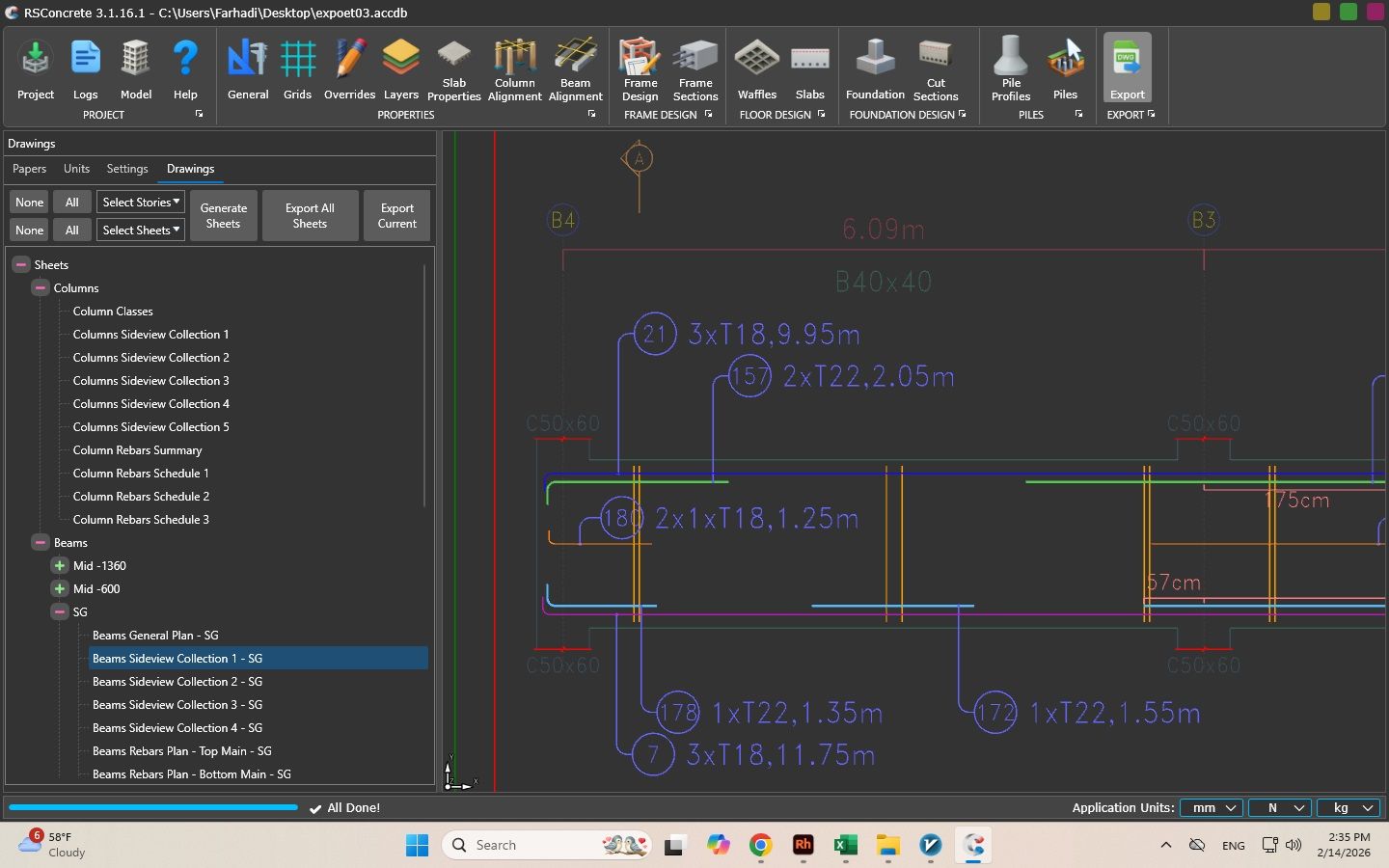Viewport: 1389px width, 868px height.
Task: Select Column Rebars Schedule 2 sheet
Action: coord(141,497)
